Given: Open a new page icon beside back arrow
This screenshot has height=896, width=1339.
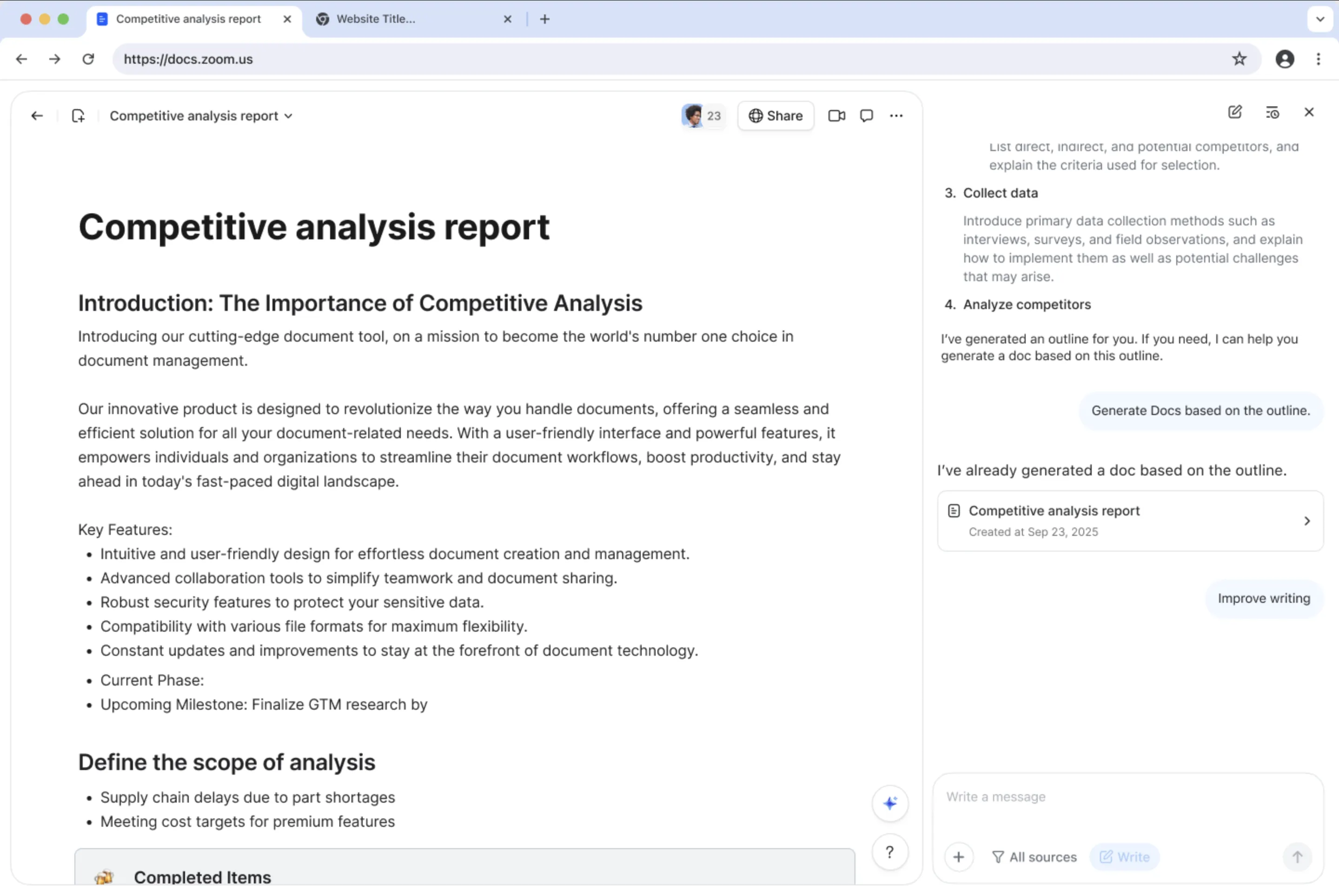Looking at the screenshot, I should (78, 115).
